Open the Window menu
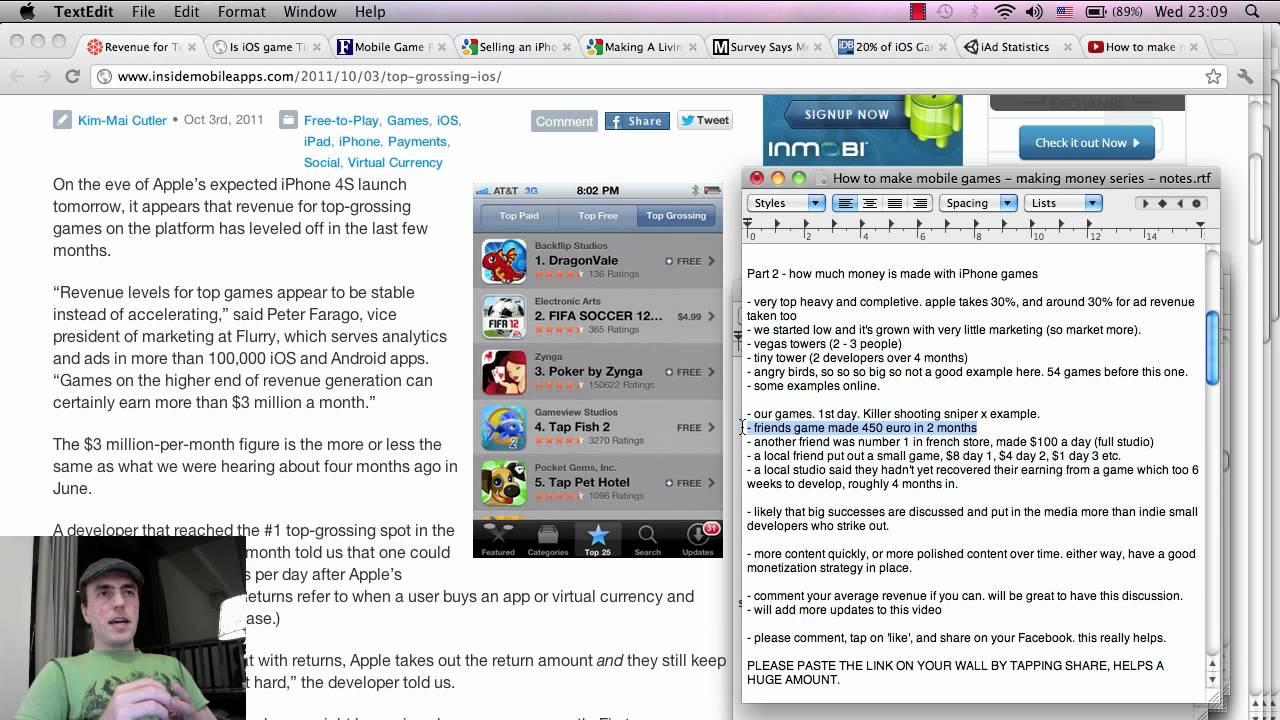 pos(309,12)
